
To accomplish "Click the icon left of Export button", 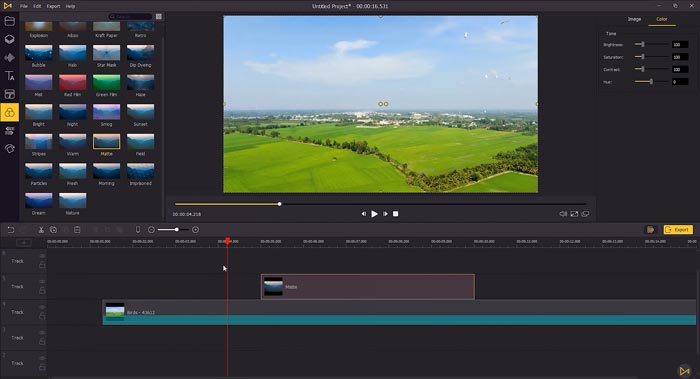I will click(650, 229).
